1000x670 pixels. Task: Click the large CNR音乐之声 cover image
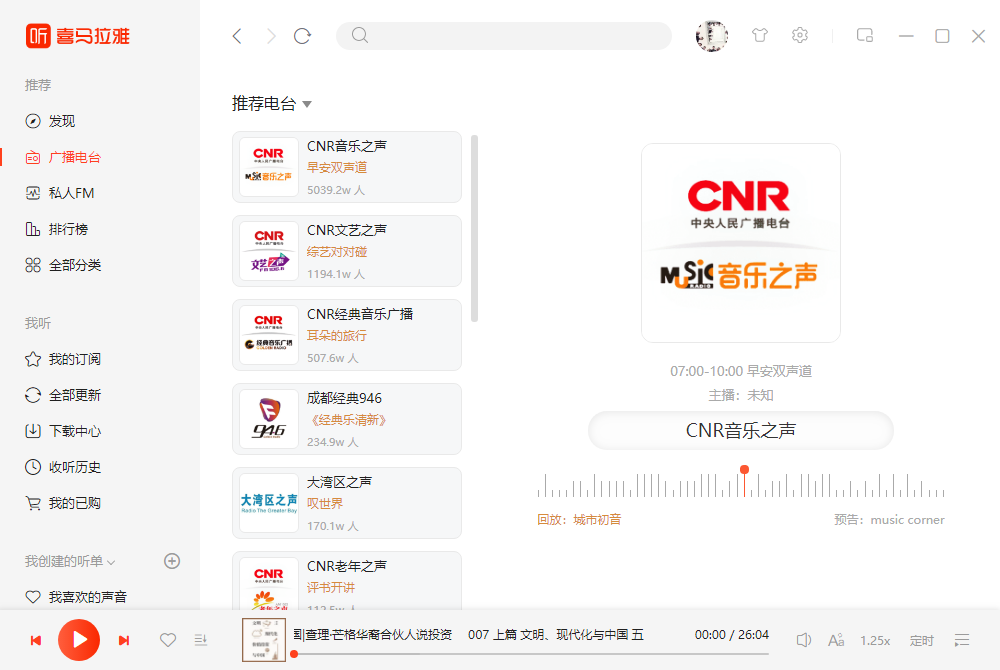tap(740, 243)
